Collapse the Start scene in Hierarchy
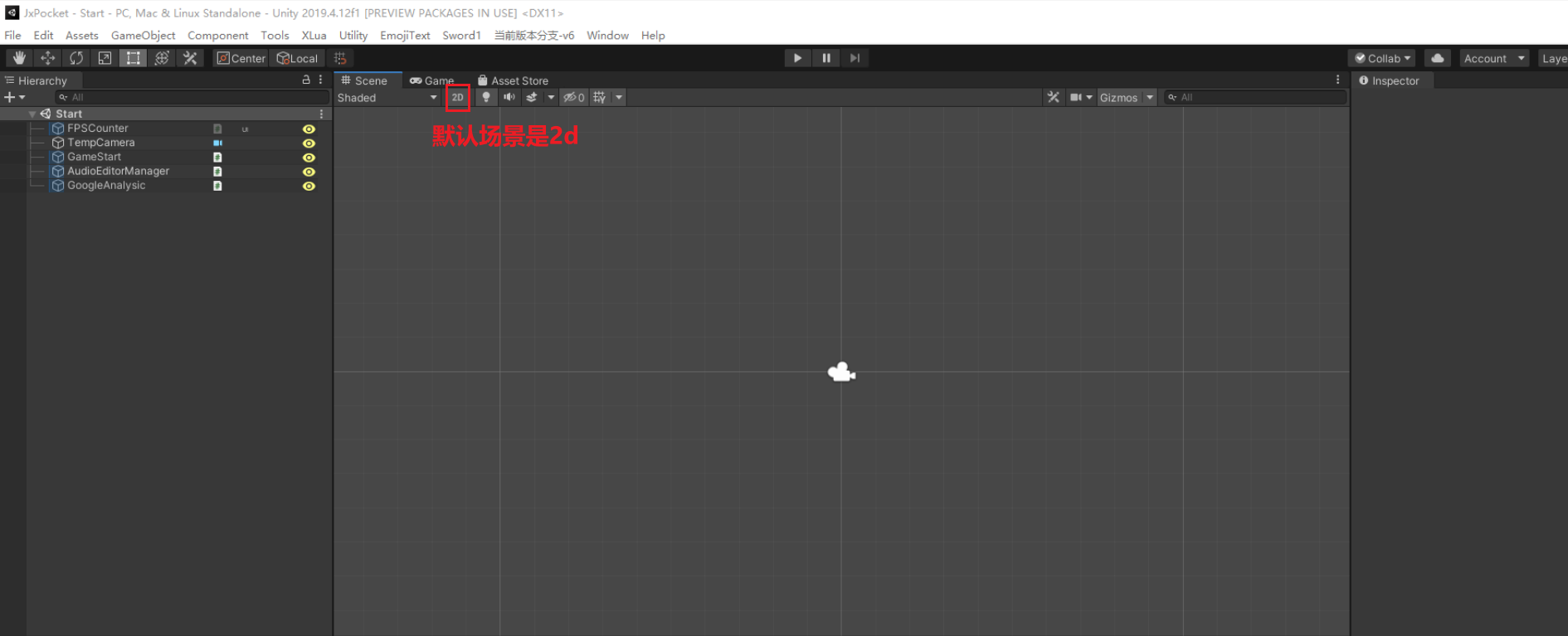Viewport: 1568px width, 636px height. point(32,114)
